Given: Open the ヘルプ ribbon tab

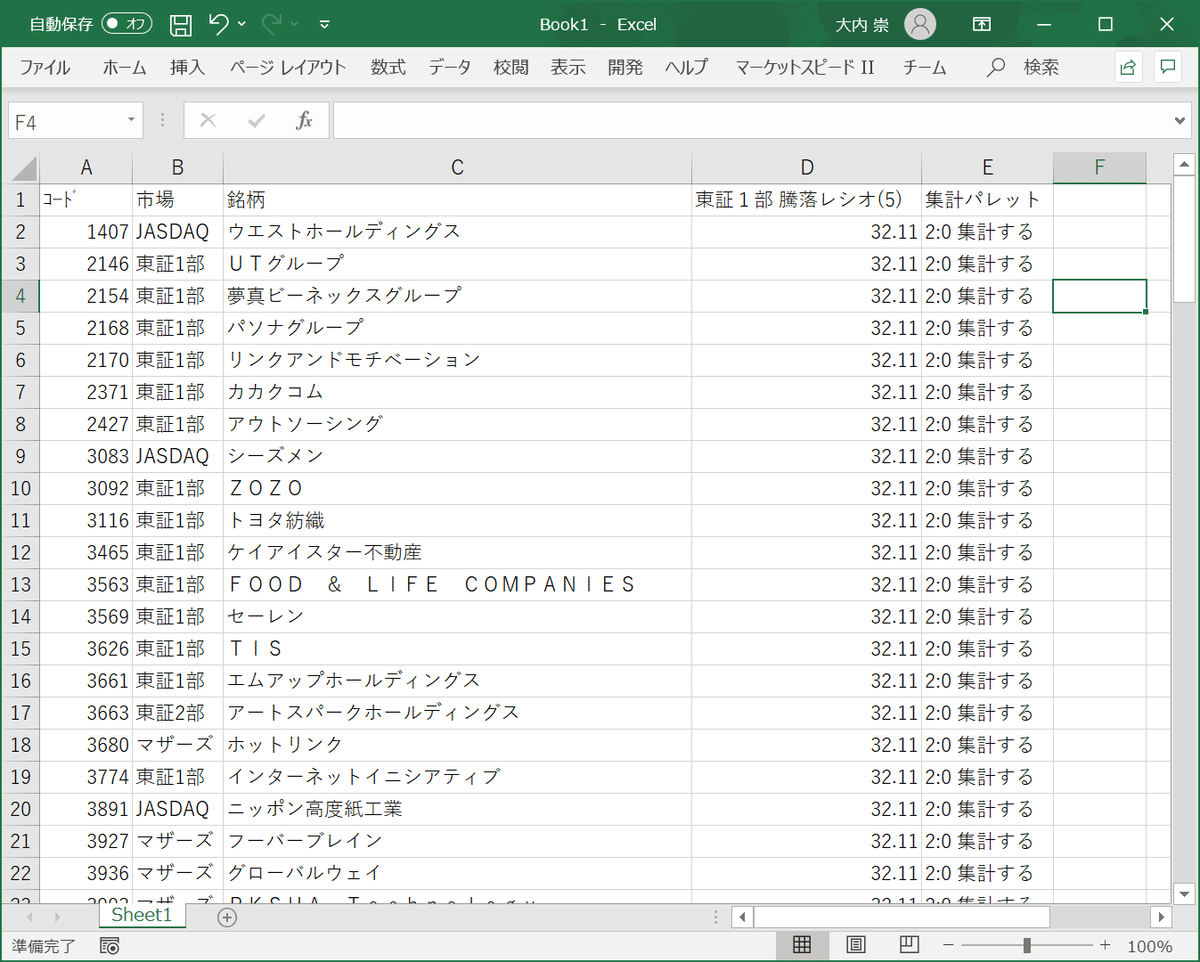Looking at the screenshot, I should tap(686, 67).
